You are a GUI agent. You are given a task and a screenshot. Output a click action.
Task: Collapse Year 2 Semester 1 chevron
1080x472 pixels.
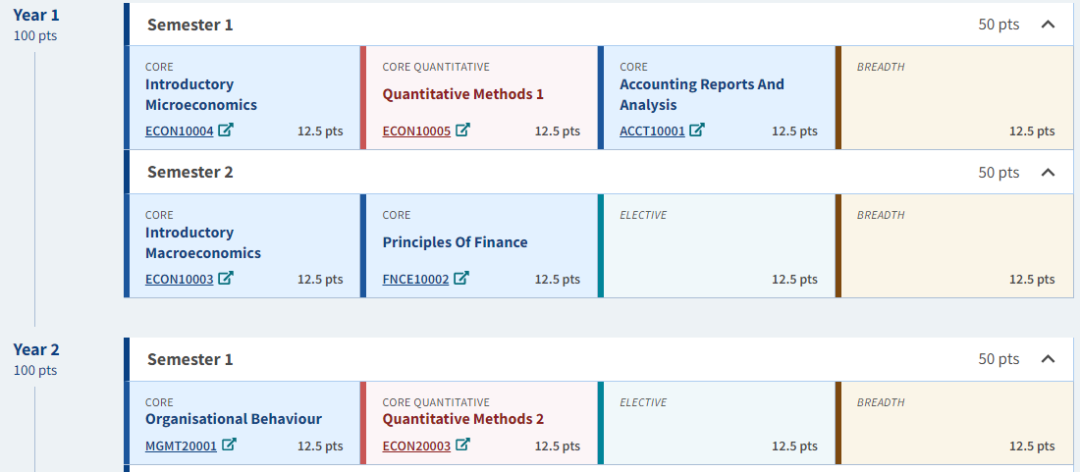click(x=1048, y=359)
